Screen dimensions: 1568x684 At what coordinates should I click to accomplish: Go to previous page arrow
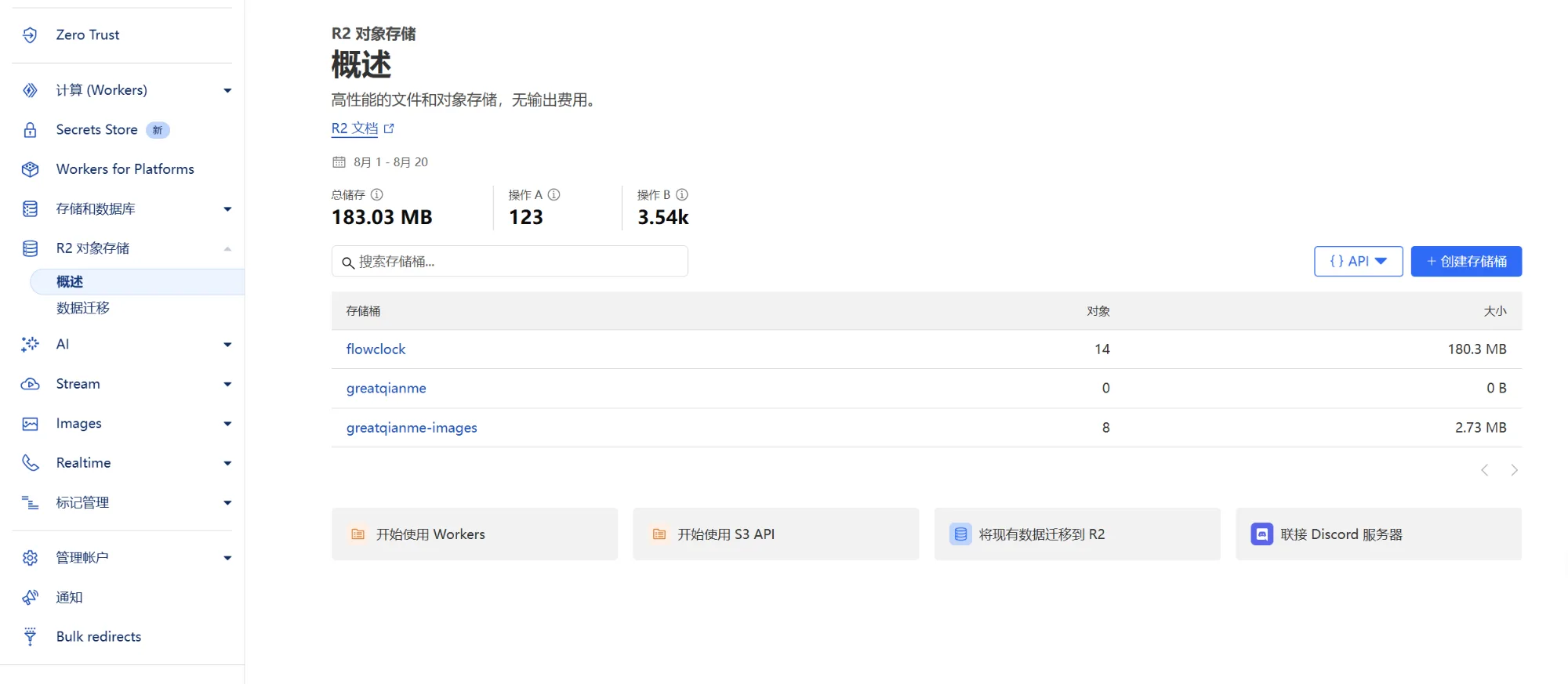pos(1484,470)
